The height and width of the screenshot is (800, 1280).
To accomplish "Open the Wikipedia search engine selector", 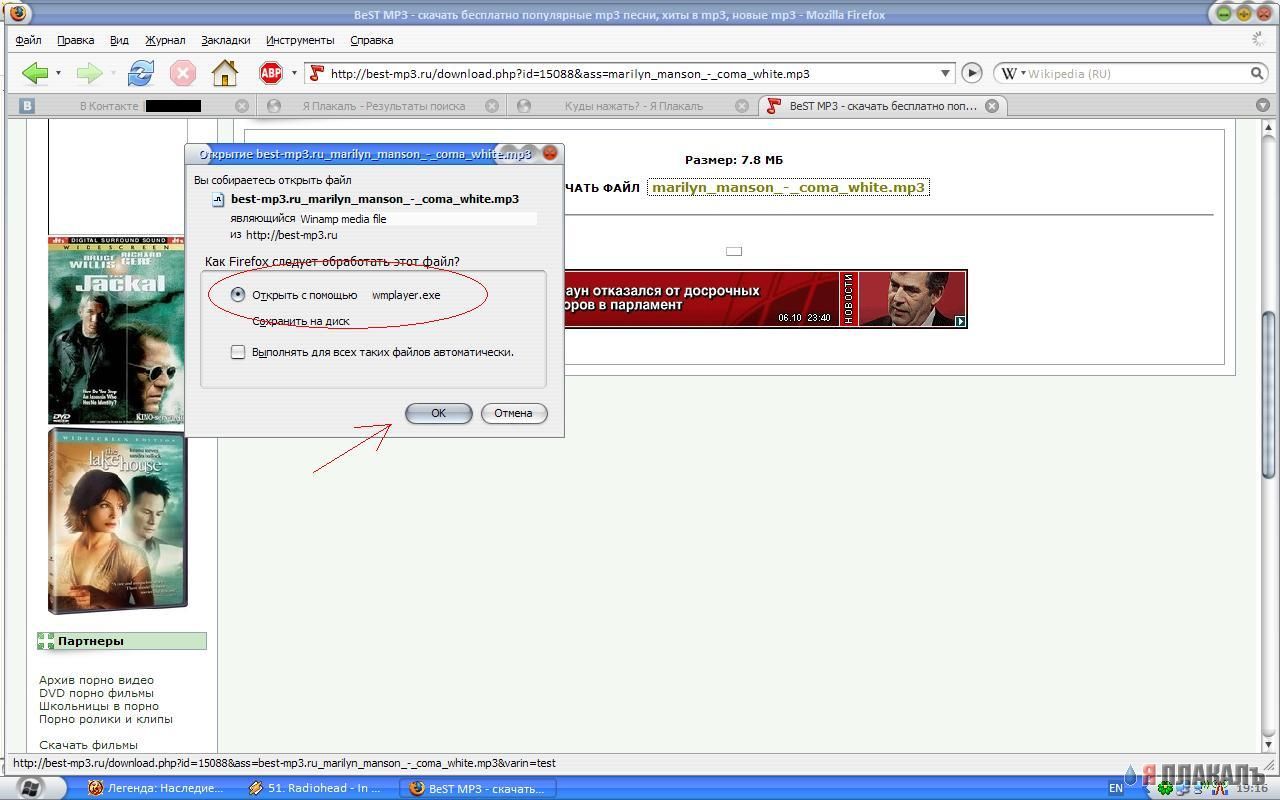I will (x=1013, y=73).
